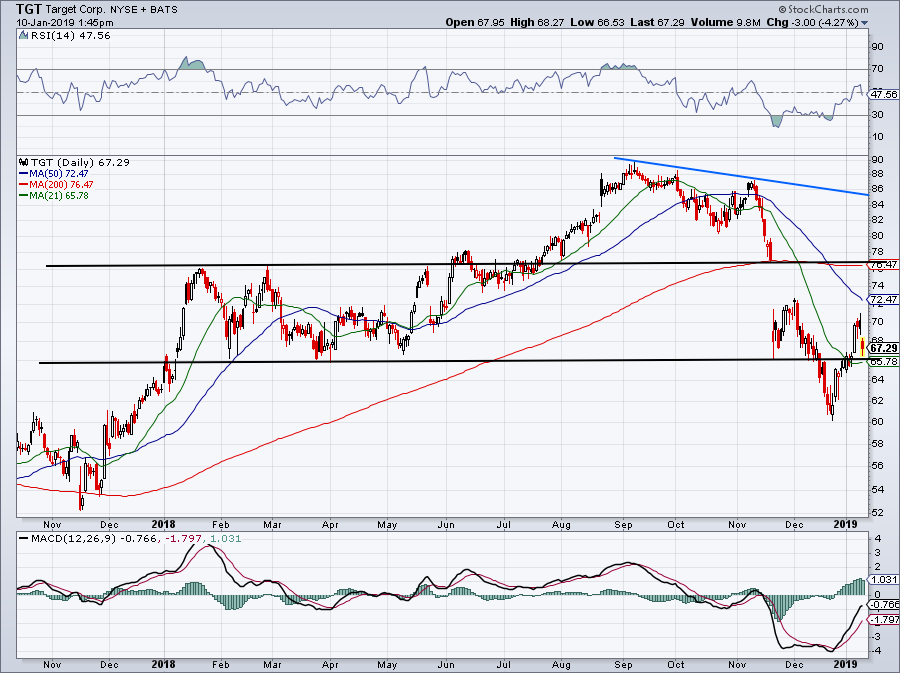Click the blue 72.47 price tag on right axis
Screen dimensions: 900x673
884,299
